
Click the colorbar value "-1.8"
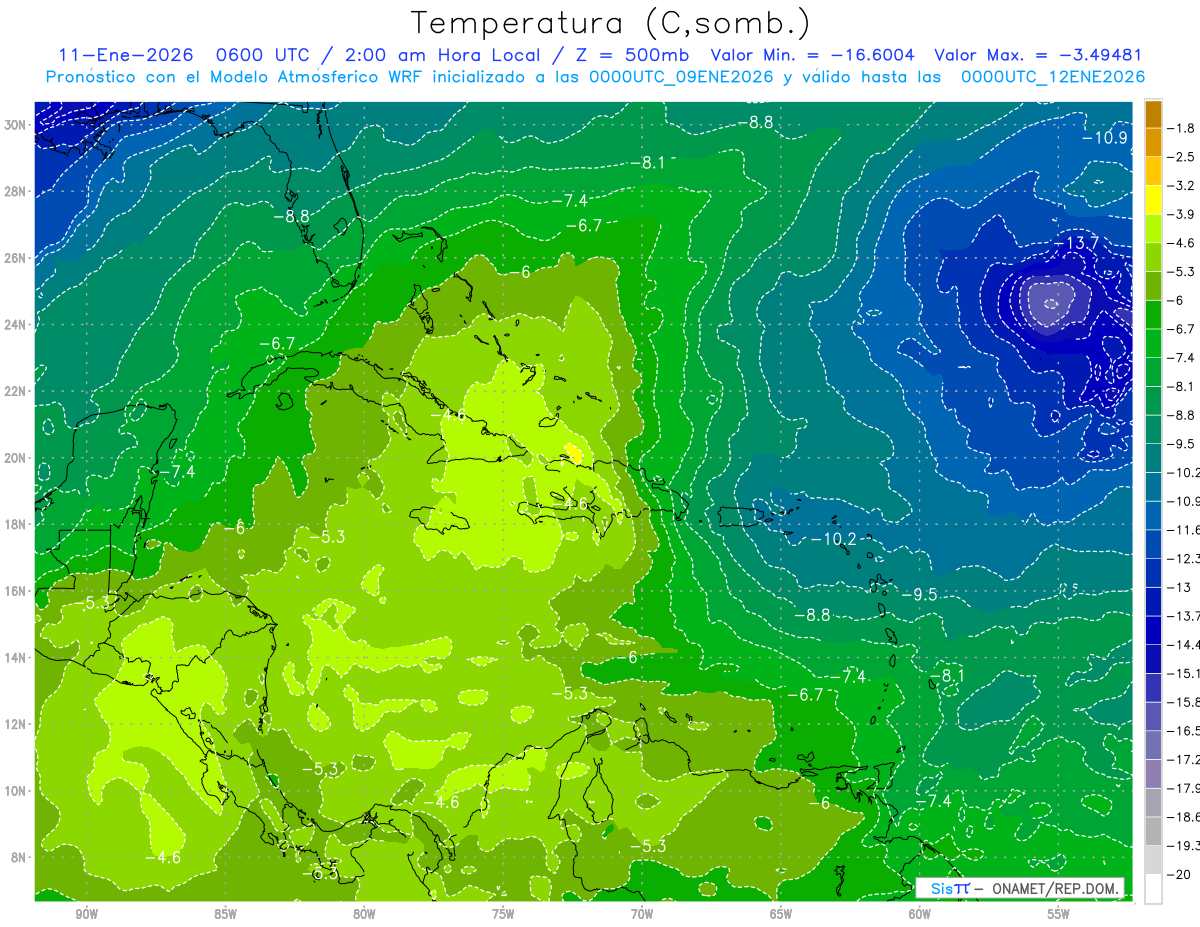1182,128
